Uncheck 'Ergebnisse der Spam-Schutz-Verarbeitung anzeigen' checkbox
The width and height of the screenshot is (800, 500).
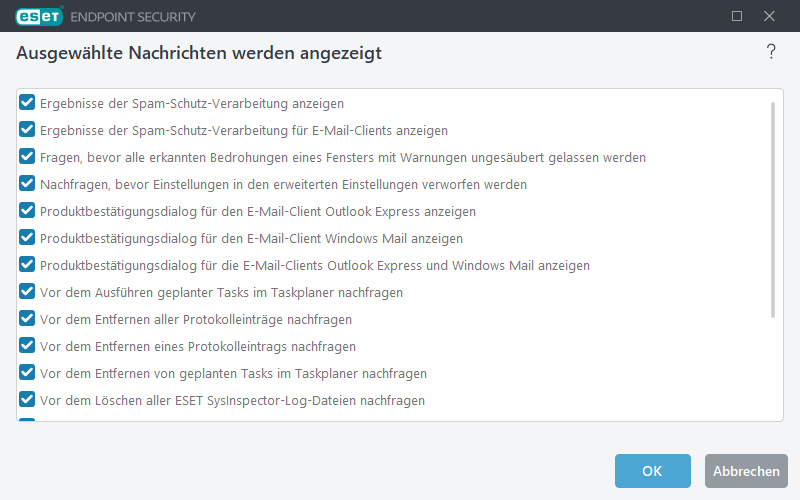tap(27, 103)
